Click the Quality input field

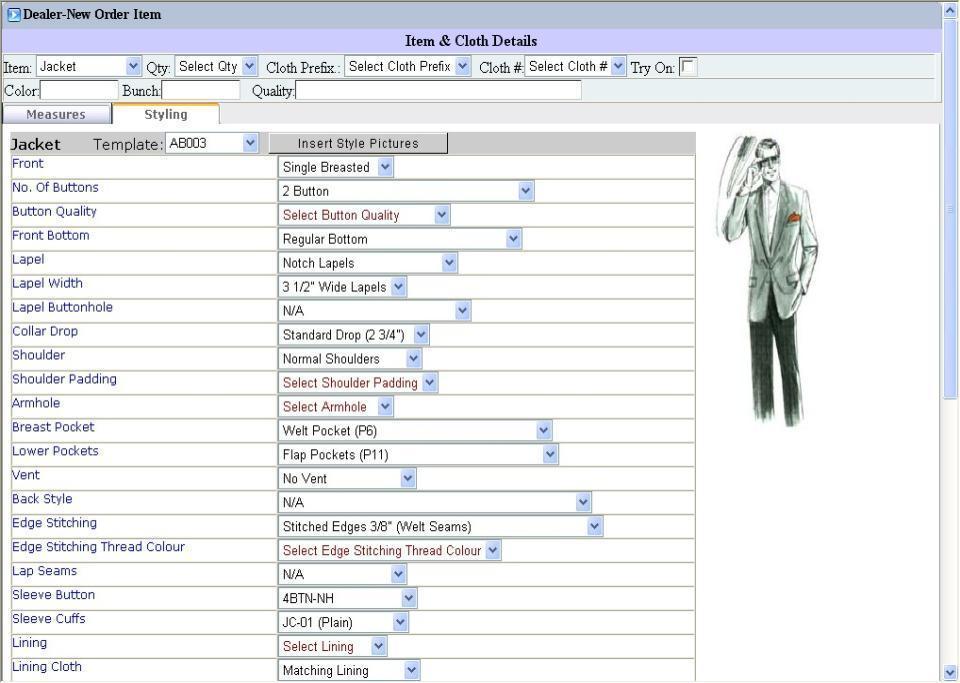tap(438, 91)
